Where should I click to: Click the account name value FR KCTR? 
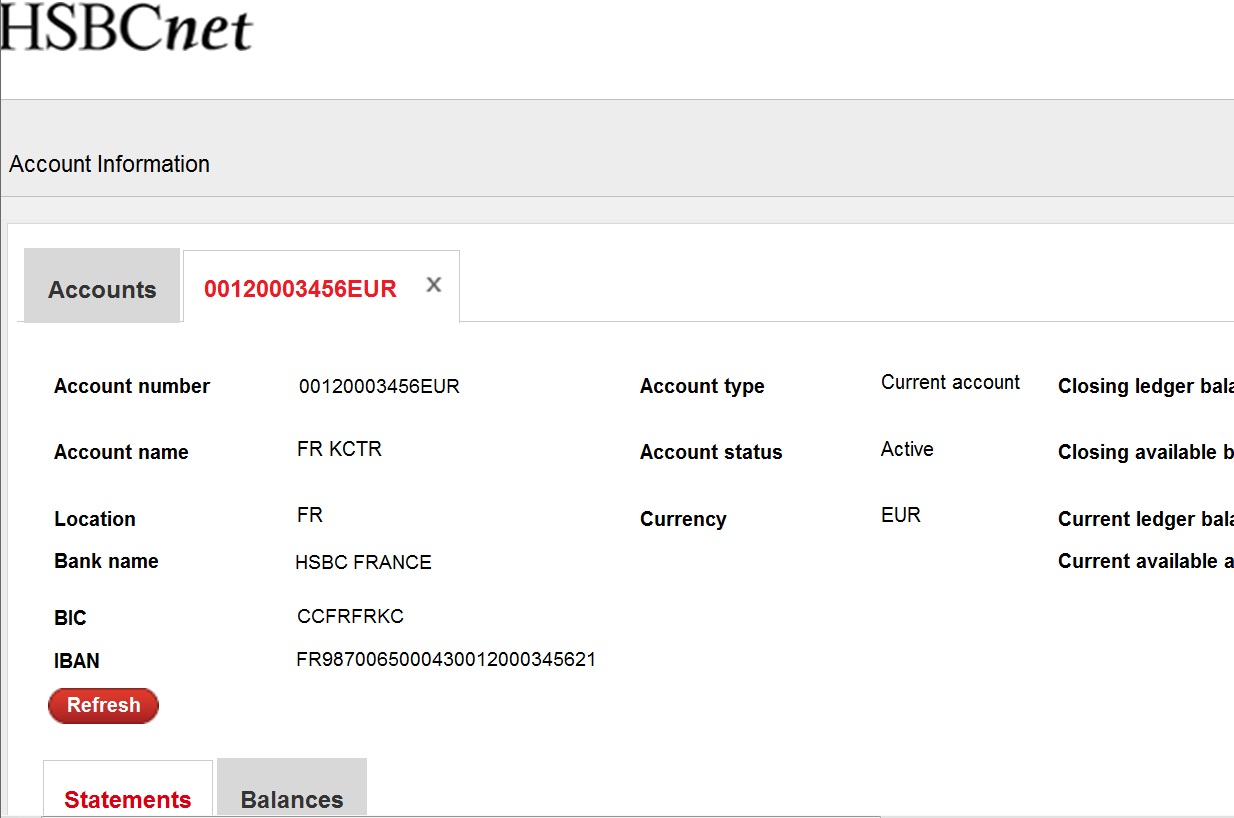tap(339, 449)
